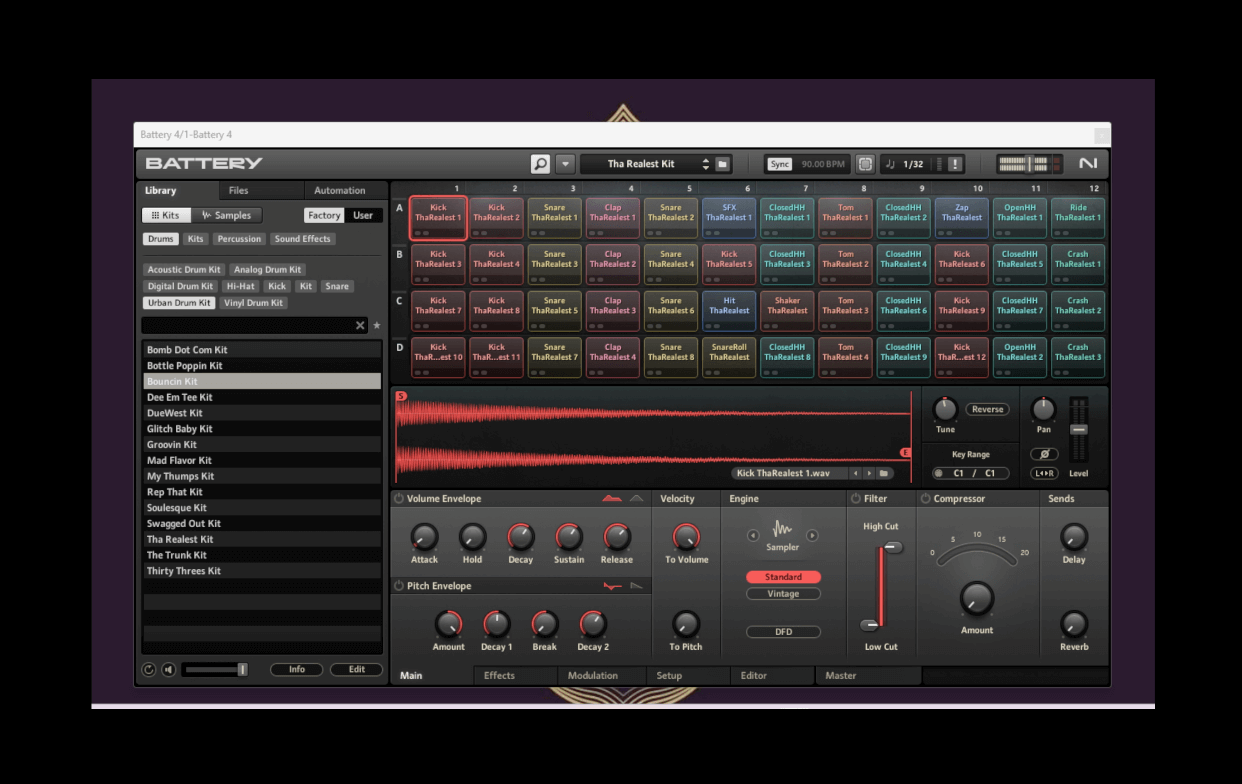Click the speaker preview icon in library footer
Screen dimensions: 1242x784
[x=168, y=670]
